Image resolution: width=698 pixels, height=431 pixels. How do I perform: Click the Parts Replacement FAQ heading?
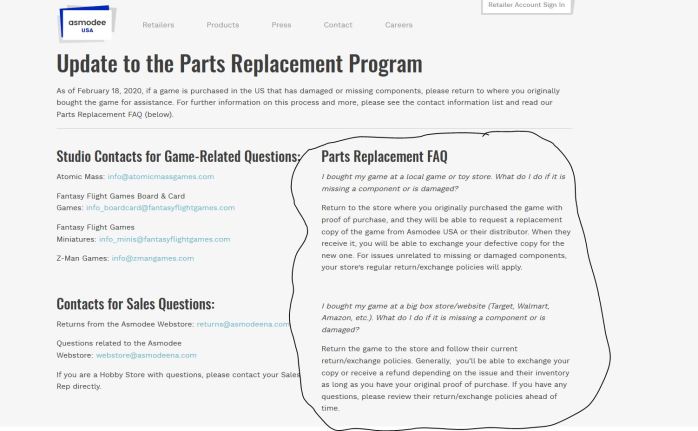click(384, 157)
